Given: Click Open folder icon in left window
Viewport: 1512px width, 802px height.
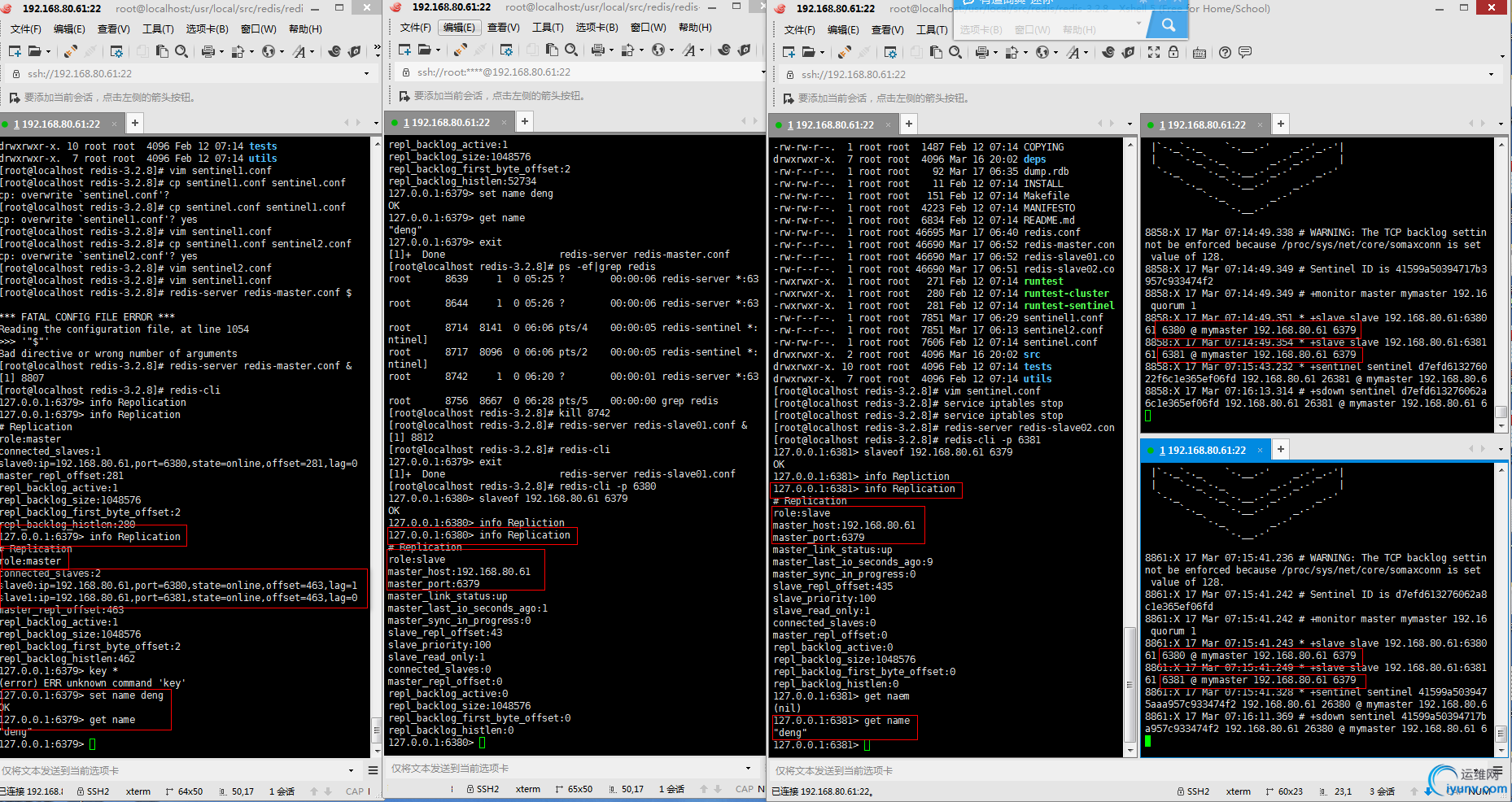Looking at the screenshot, I should pyautogui.click(x=34, y=51).
